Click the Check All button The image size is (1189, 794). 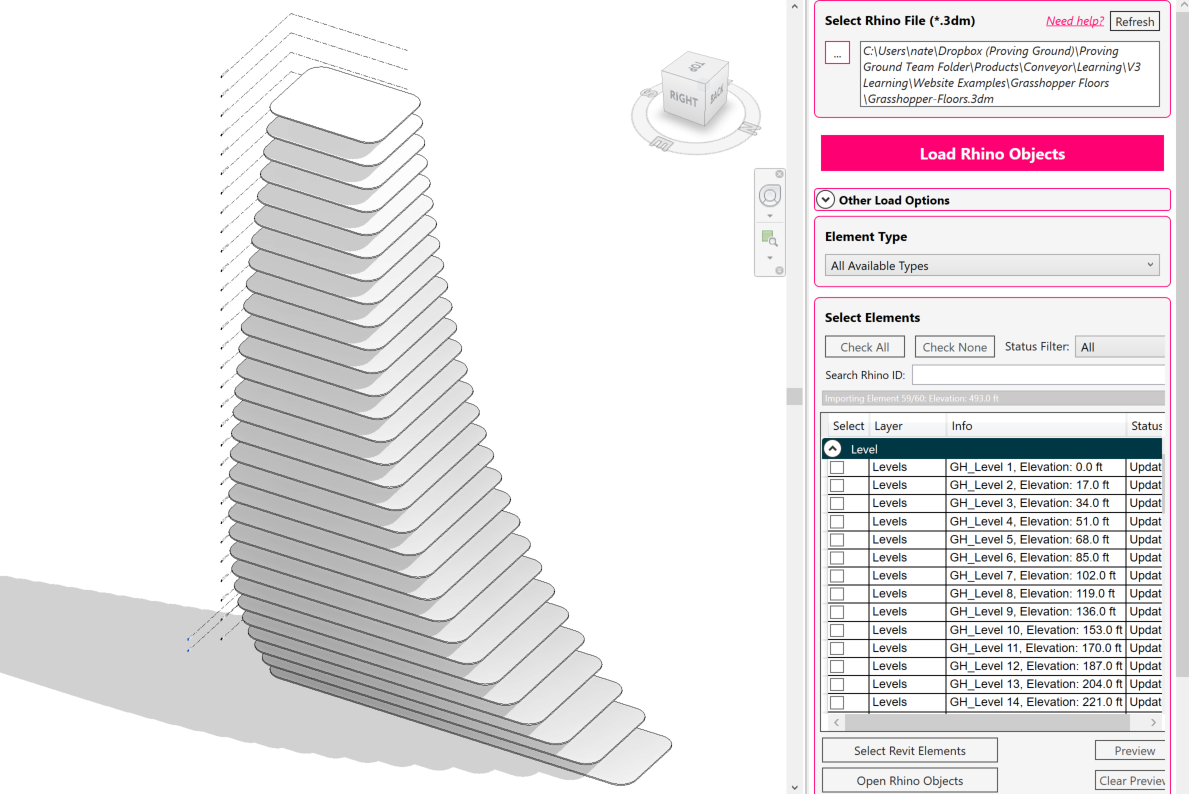pos(864,346)
